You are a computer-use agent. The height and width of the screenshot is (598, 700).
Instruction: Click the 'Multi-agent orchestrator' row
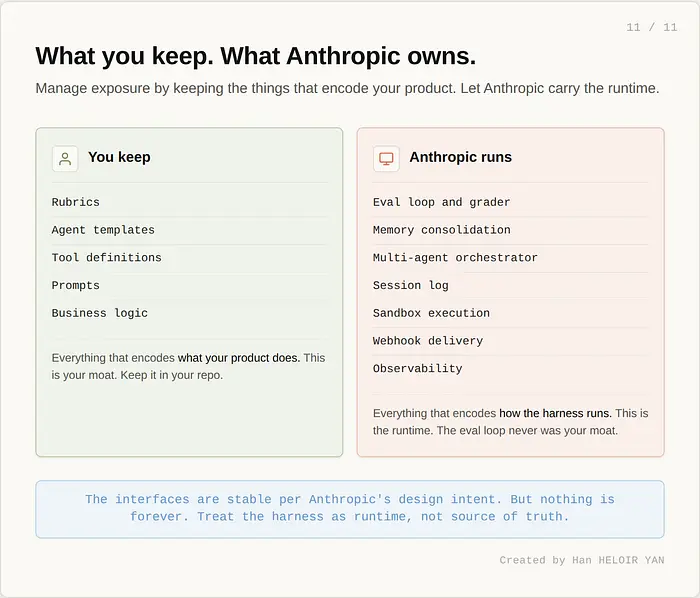coord(510,257)
